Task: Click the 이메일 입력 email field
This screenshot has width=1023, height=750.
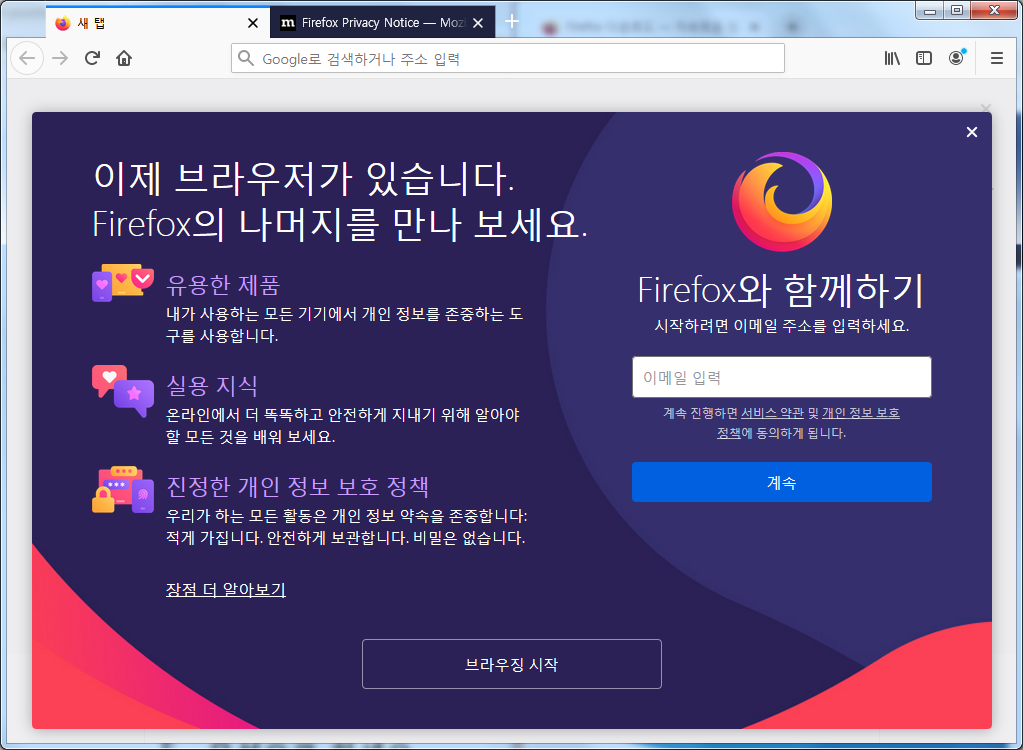Action: [x=781, y=377]
